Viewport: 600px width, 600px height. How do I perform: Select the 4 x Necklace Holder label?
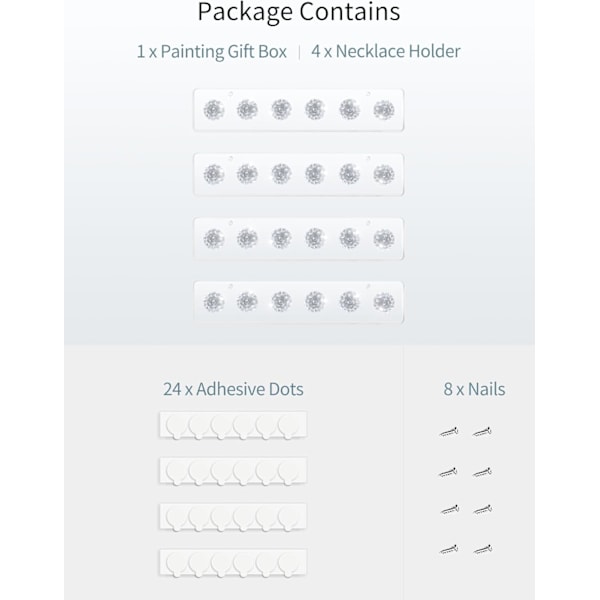tap(386, 51)
